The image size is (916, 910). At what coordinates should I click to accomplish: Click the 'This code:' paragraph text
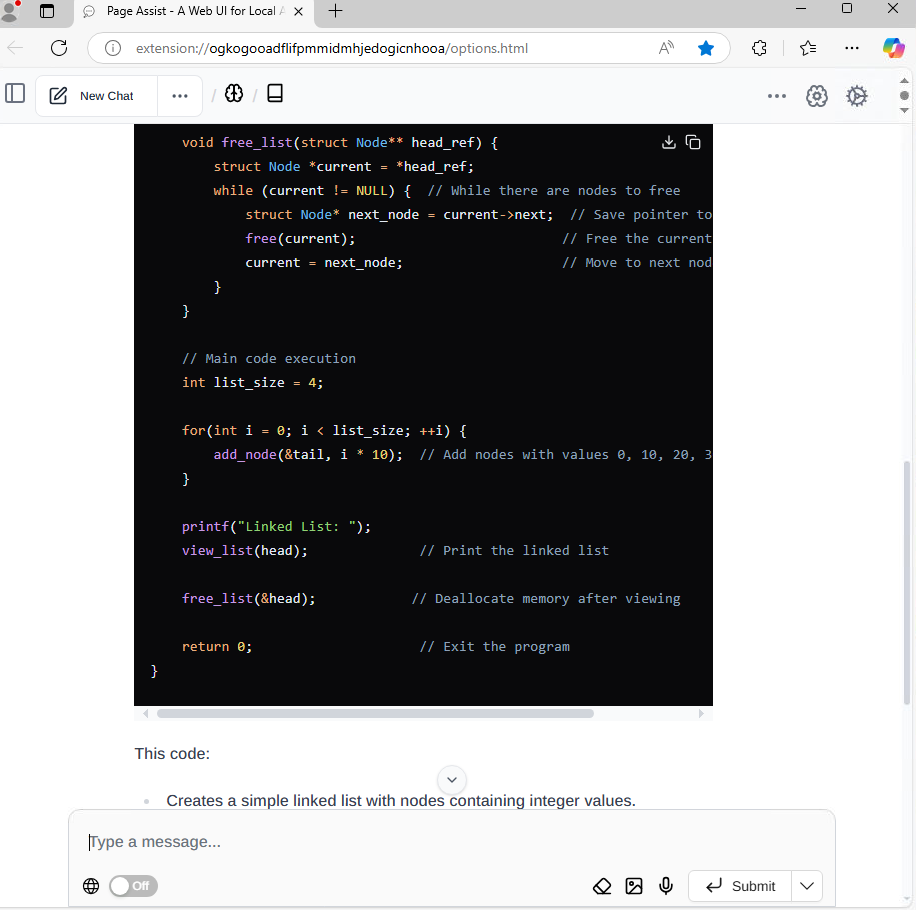[x=172, y=753]
